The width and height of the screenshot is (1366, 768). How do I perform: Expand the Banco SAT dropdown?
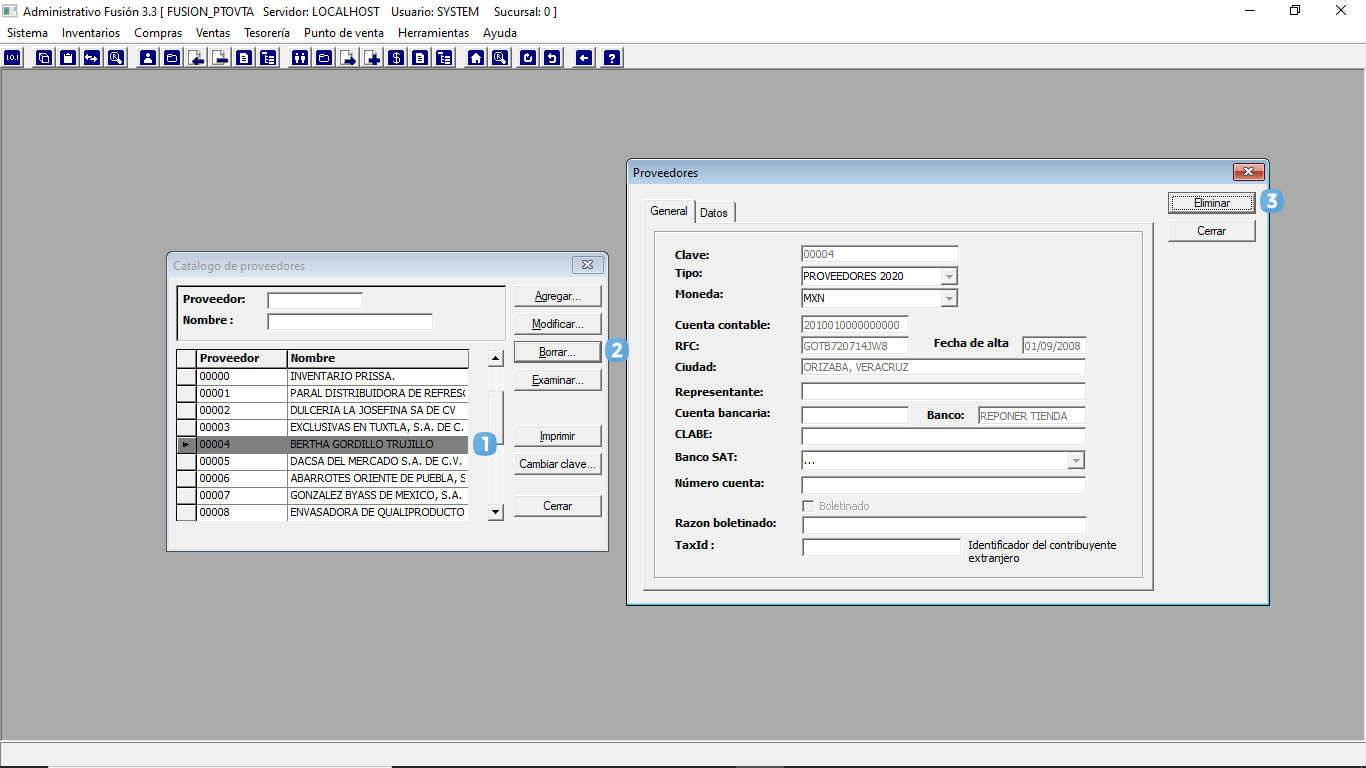(1076, 461)
